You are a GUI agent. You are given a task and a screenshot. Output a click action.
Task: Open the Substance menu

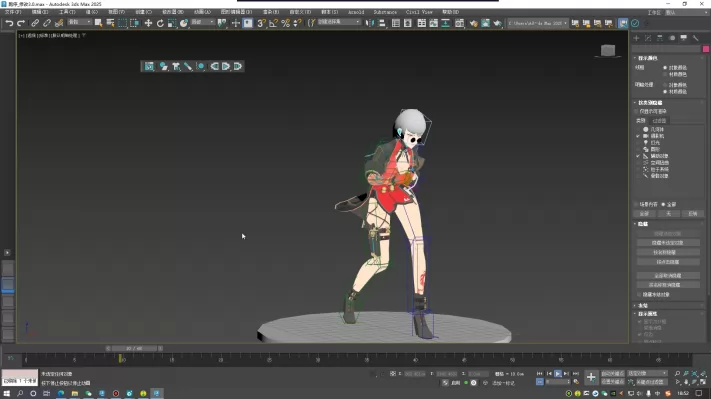[x=385, y=12]
